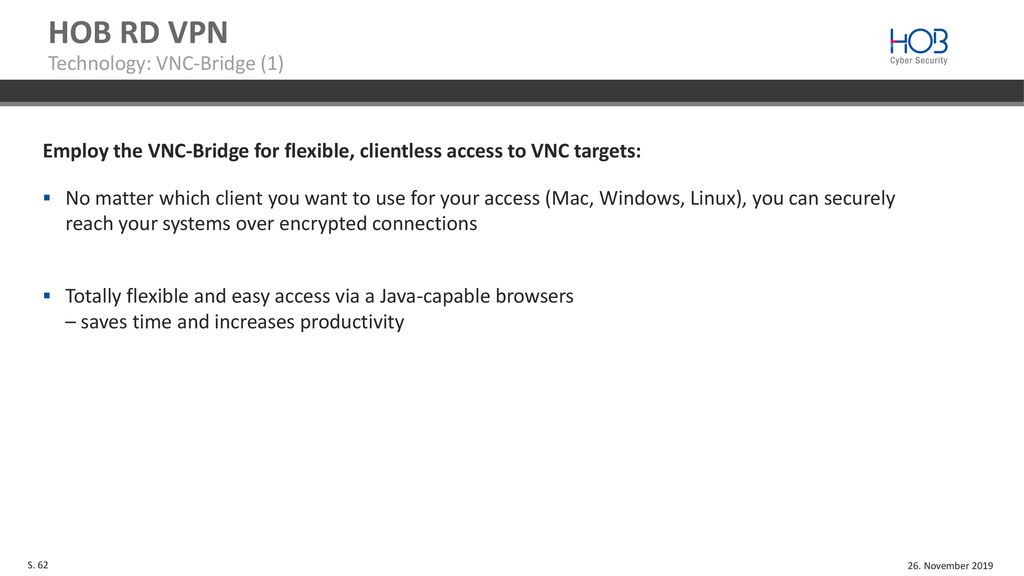Click the date 26. November 2019
This screenshot has height=576, width=1024.
950,566
